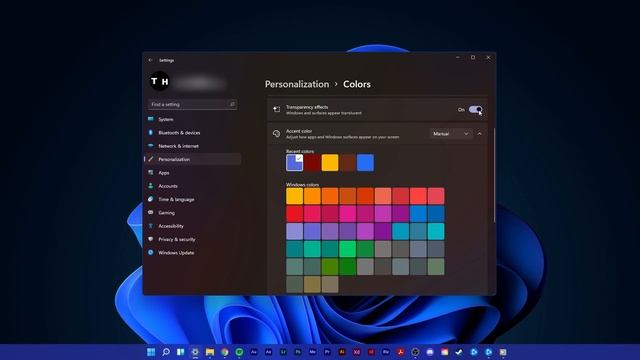Choose the pure red Windows color at row two start

click(x=294, y=213)
